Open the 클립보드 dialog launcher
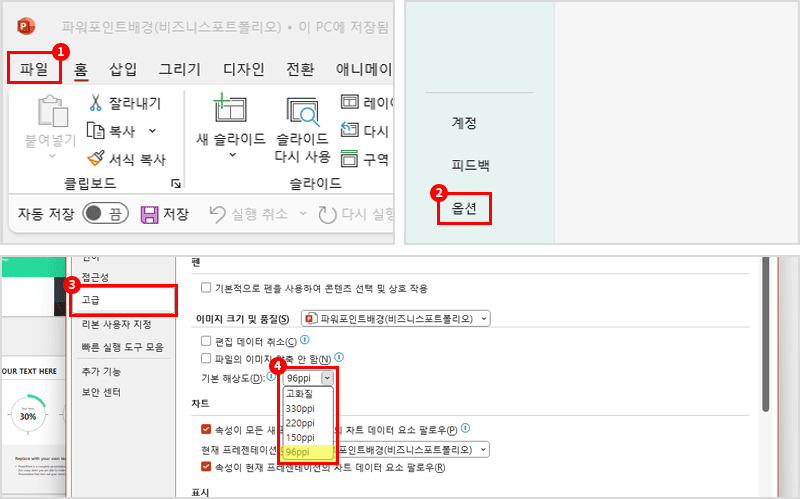Screen dimensions: 800x499 pyautogui.click(x=176, y=183)
